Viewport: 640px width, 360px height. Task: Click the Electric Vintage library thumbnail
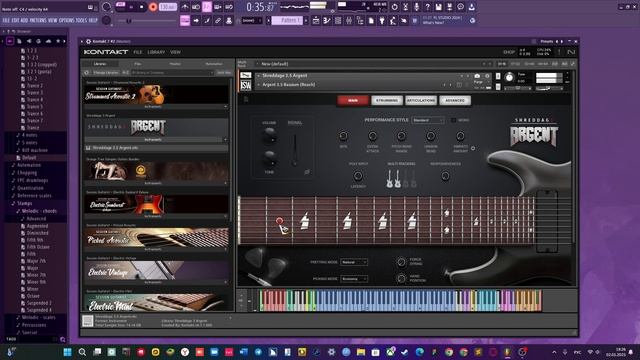156,270
